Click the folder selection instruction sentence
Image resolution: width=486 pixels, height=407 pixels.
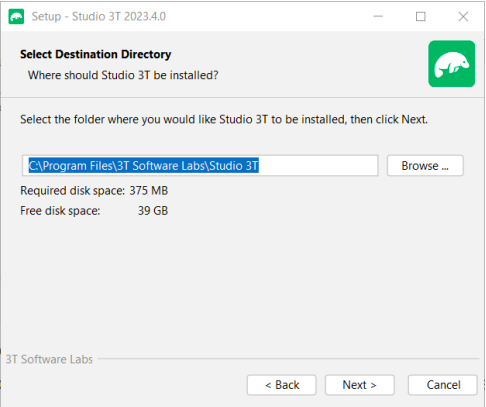pos(224,119)
